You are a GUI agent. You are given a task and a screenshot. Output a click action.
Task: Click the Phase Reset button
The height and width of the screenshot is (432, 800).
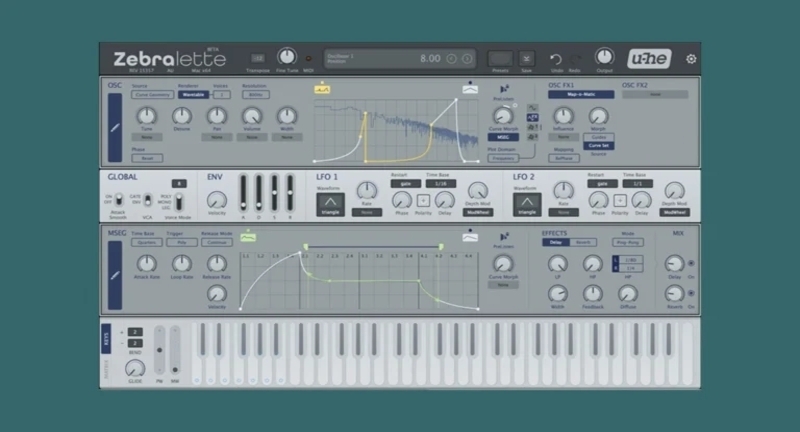point(147,158)
